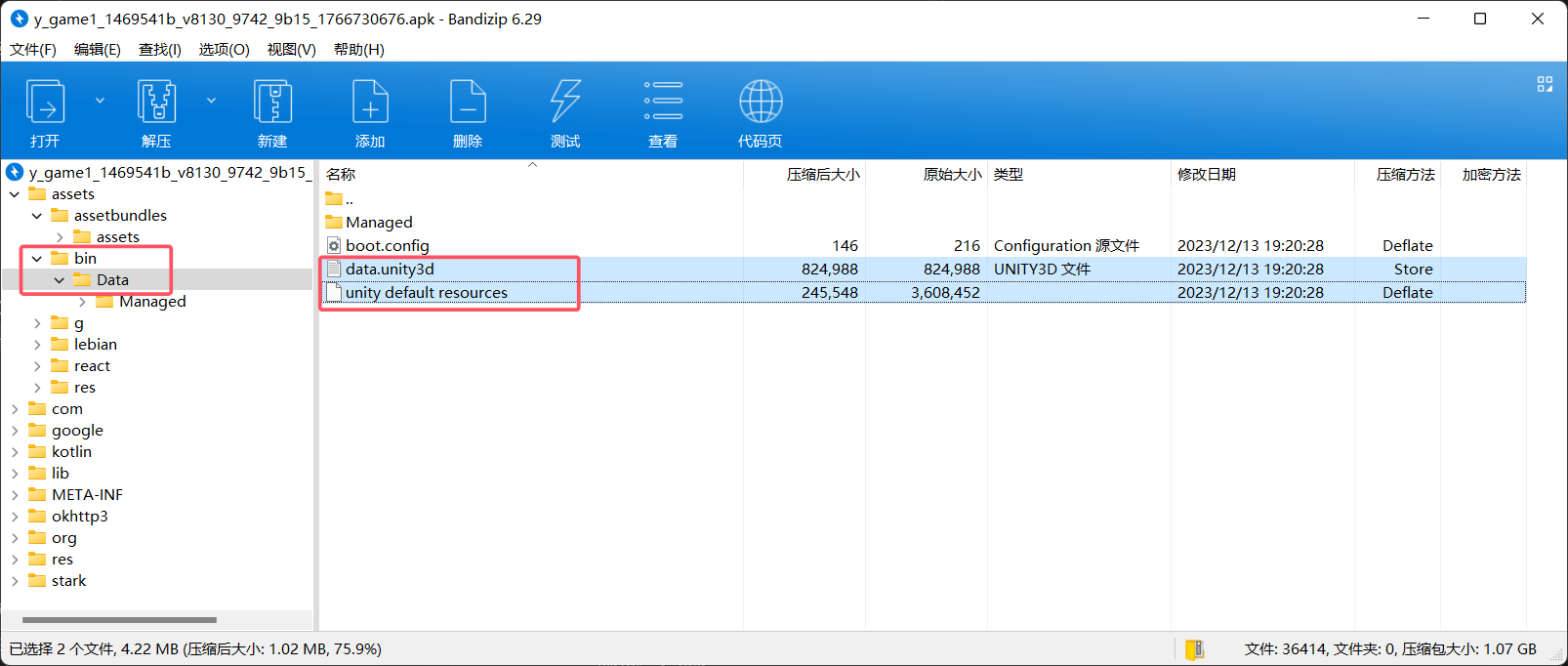The height and width of the screenshot is (666, 1568).
Task: Click the view layout grid icon at the toolbar's right edge
Action: pyautogui.click(x=1545, y=84)
